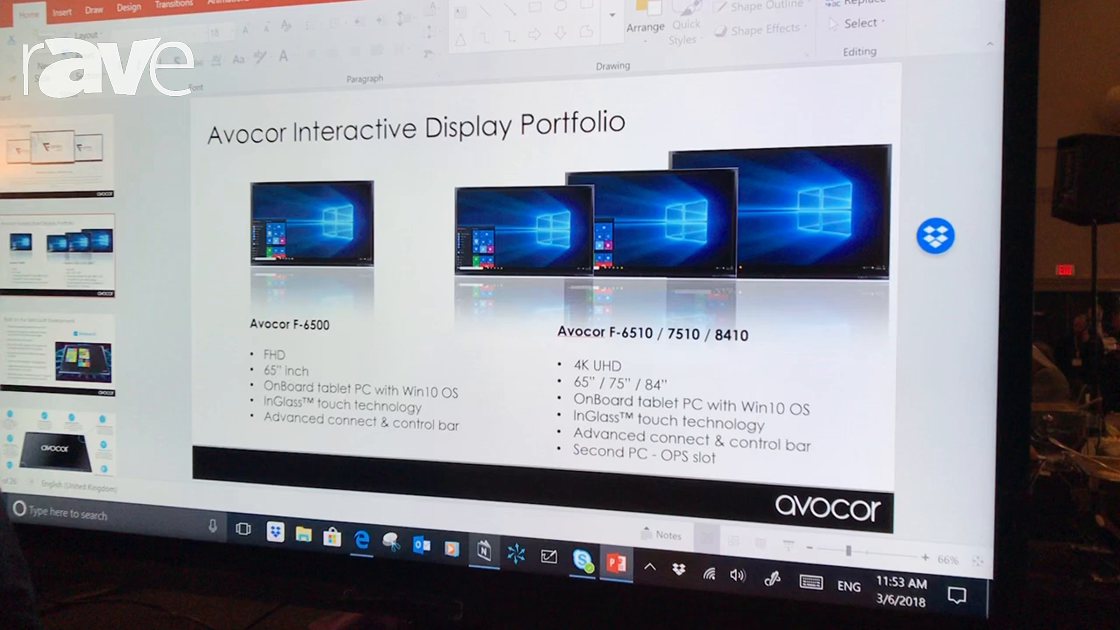Open the Arrange dropdown

(645, 19)
